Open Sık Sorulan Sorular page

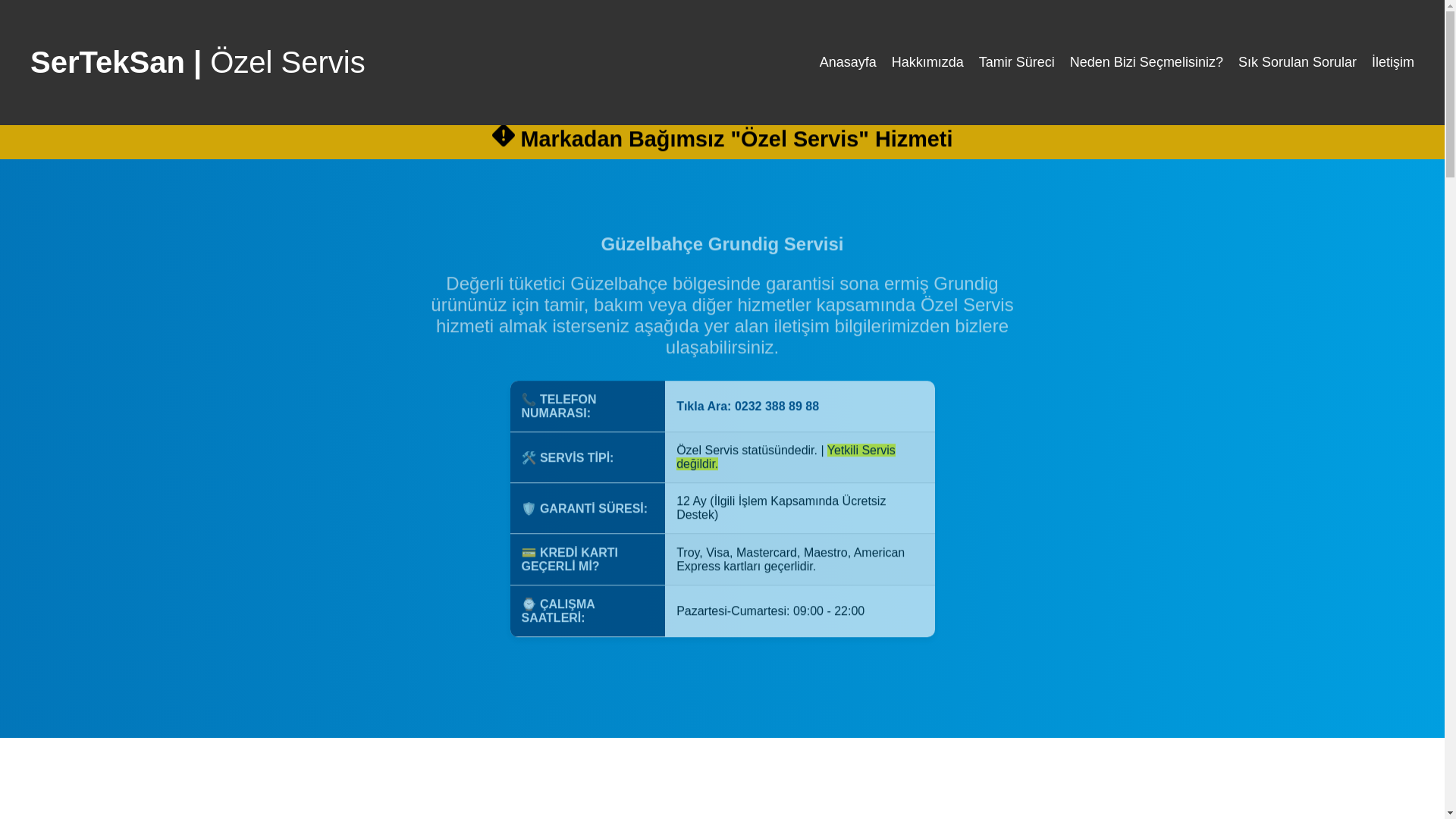1297,62
